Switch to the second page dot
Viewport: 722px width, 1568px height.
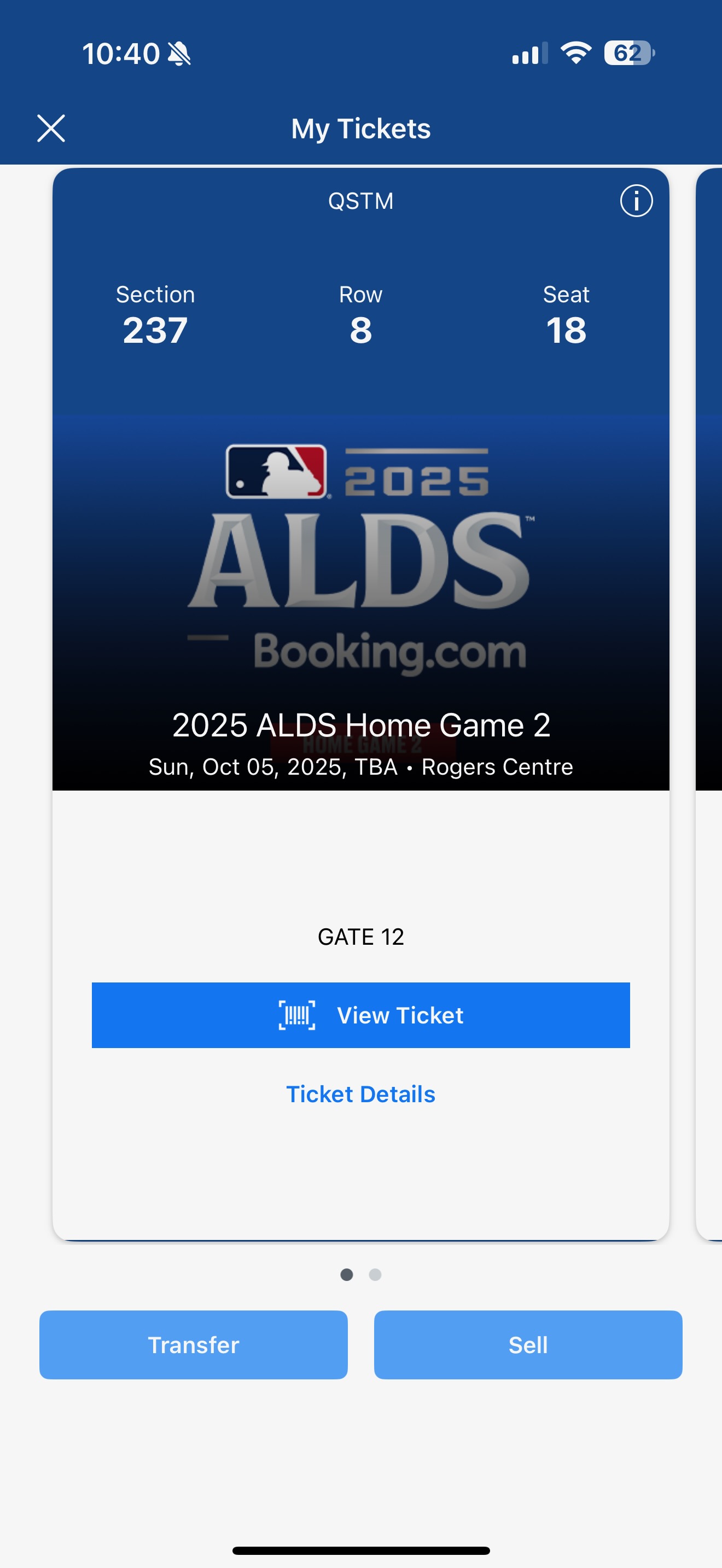click(x=375, y=1274)
